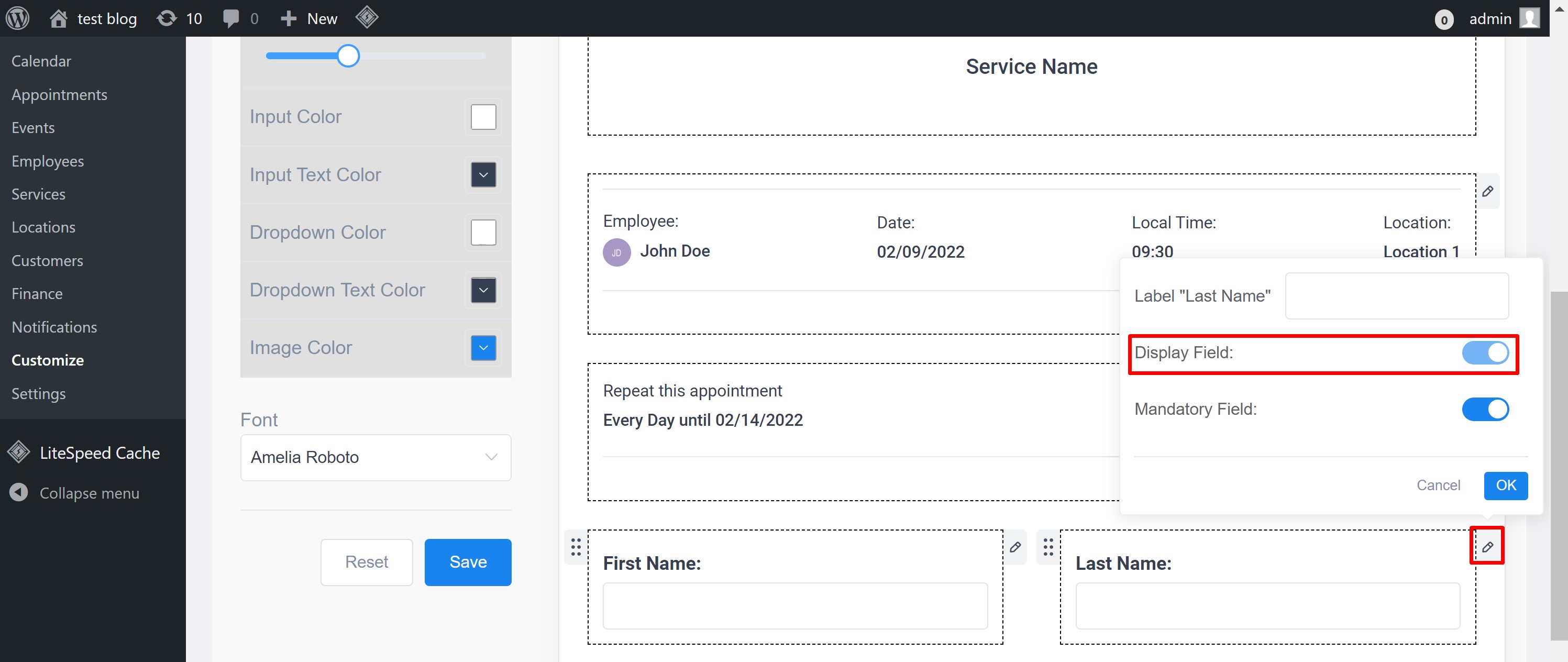This screenshot has height=662, width=1568.
Task: Click the pencil edit icon for Last Name
Action: click(x=1487, y=546)
